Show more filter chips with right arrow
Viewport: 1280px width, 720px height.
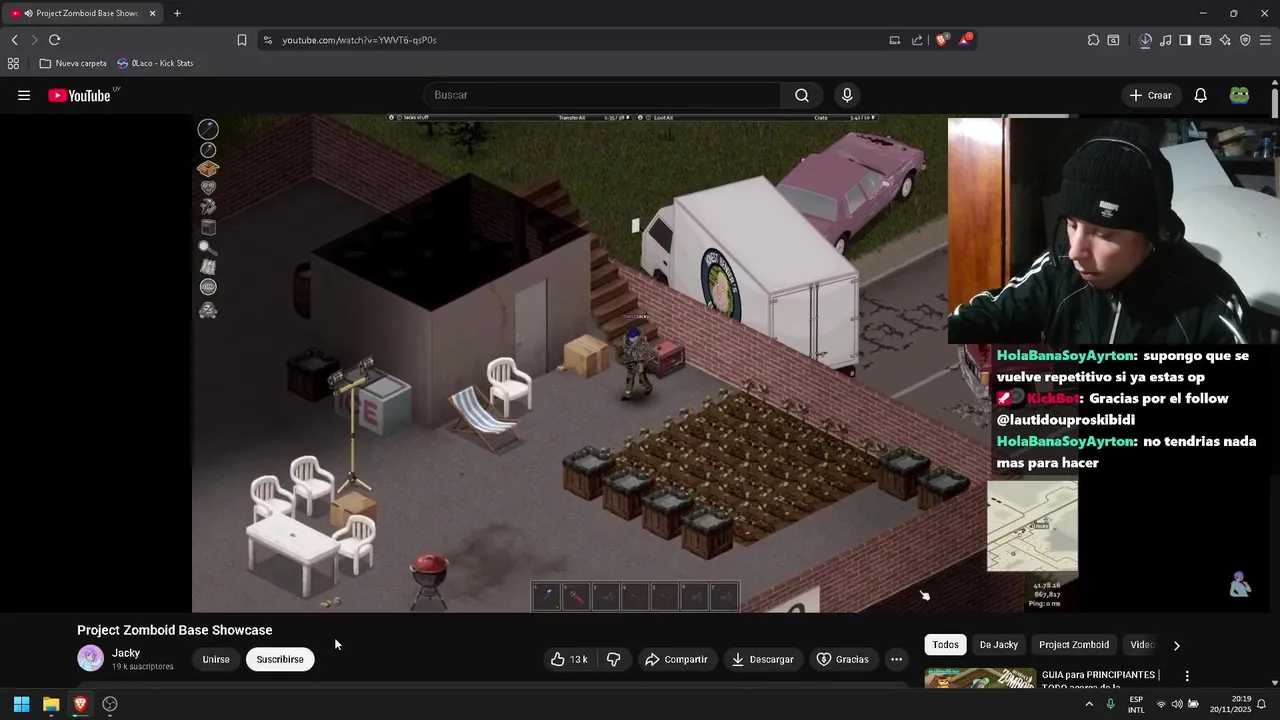point(1176,645)
